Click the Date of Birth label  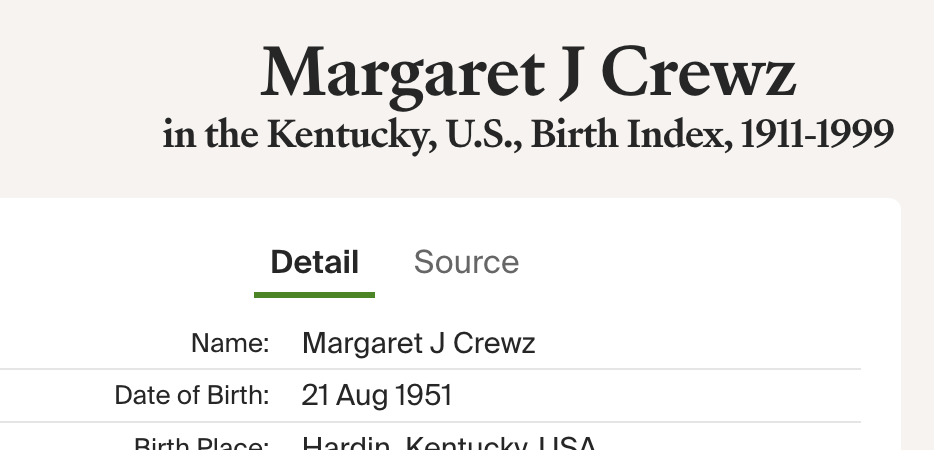(x=192, y=396)
